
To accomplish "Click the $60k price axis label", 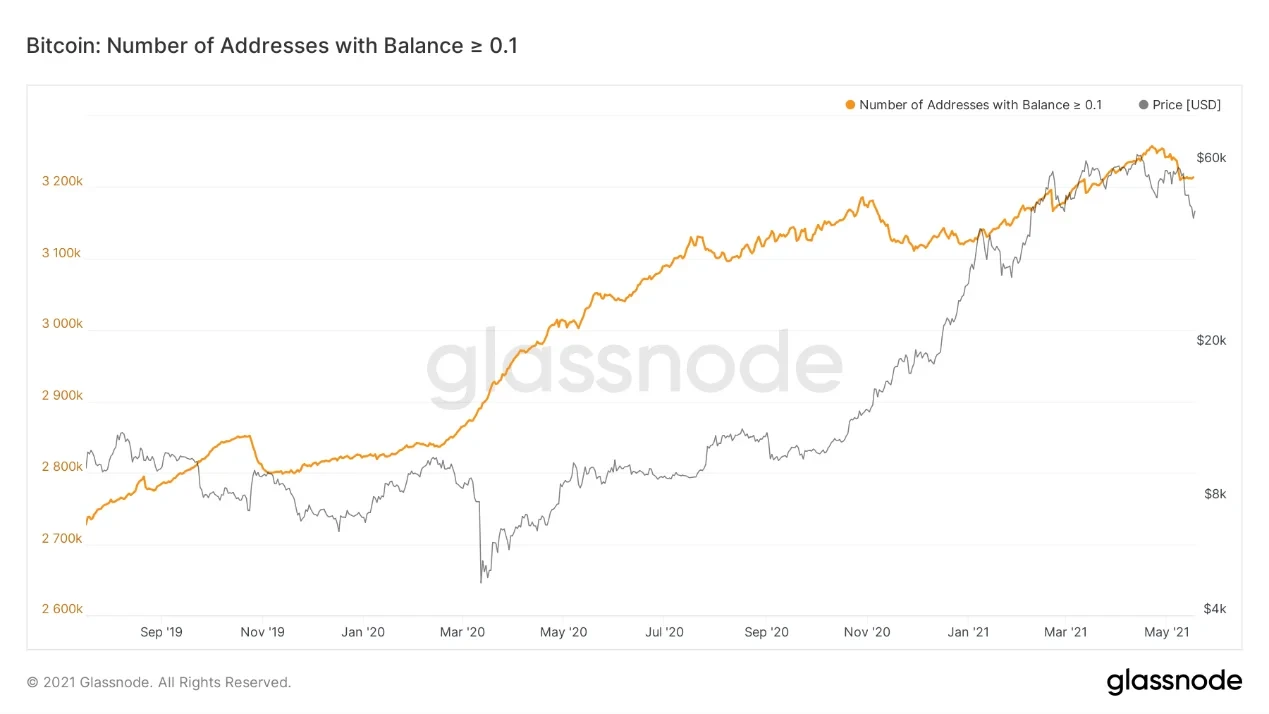I will (x=1211, y=158).
